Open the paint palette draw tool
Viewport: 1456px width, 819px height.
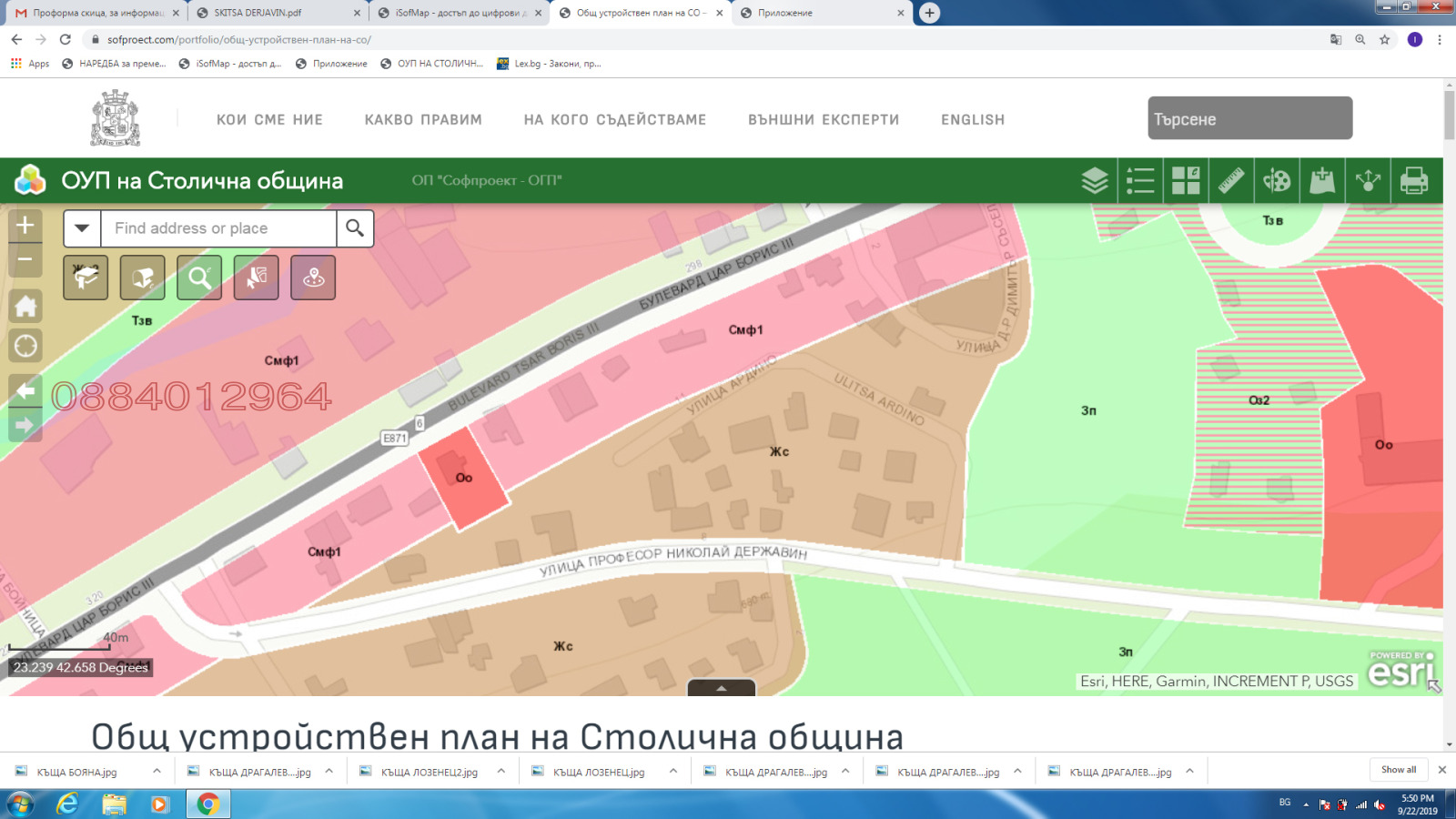(1277, 180)
